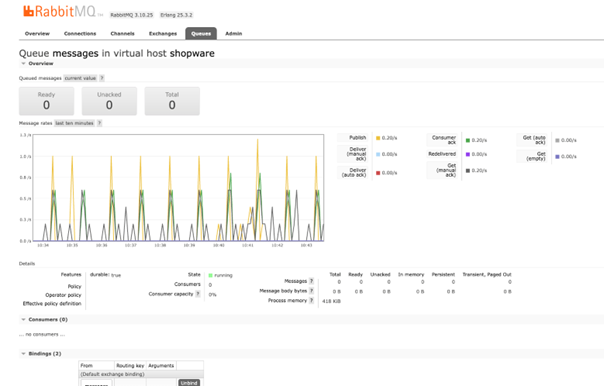Click light blue Deliver (manual ack) swatch
This screenshot has height=386, width=604.
[378, 154]
